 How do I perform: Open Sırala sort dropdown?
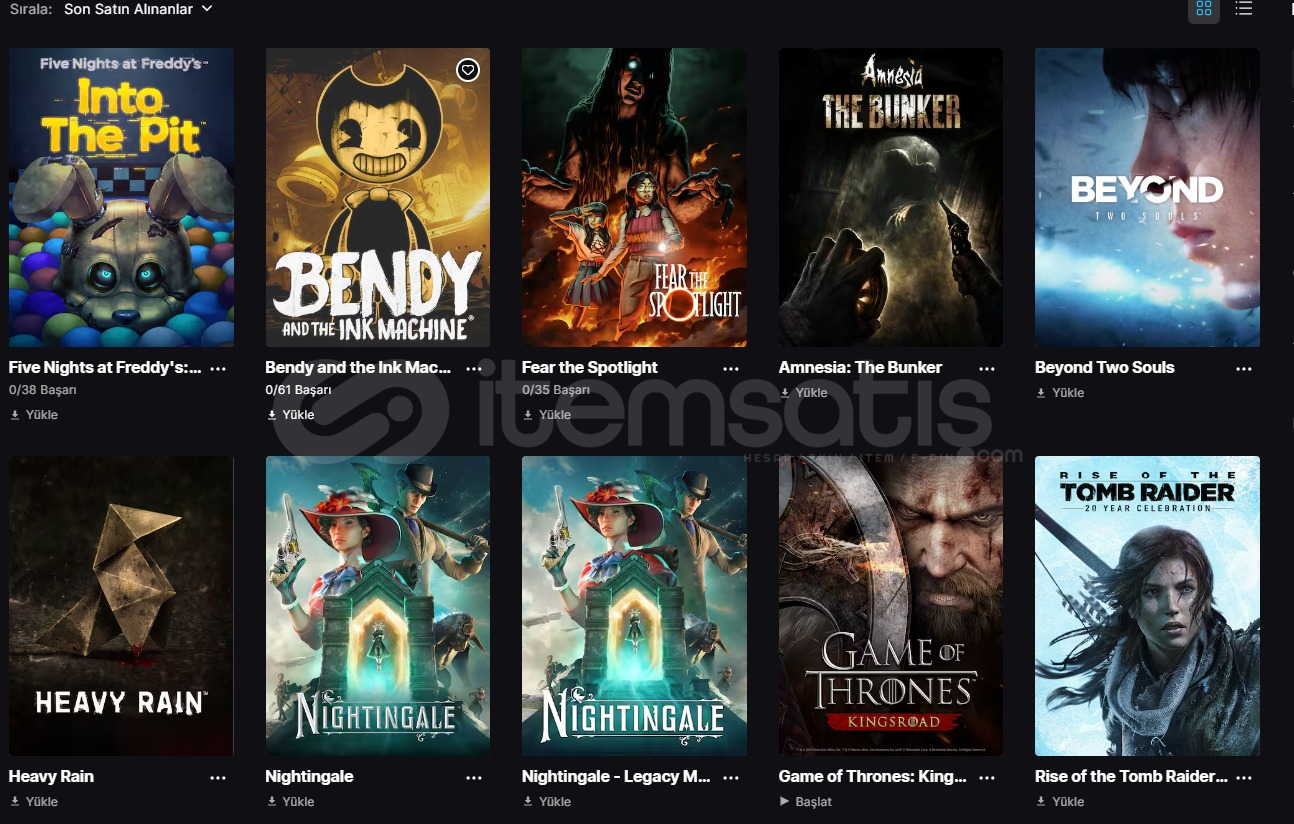(138, 9)
